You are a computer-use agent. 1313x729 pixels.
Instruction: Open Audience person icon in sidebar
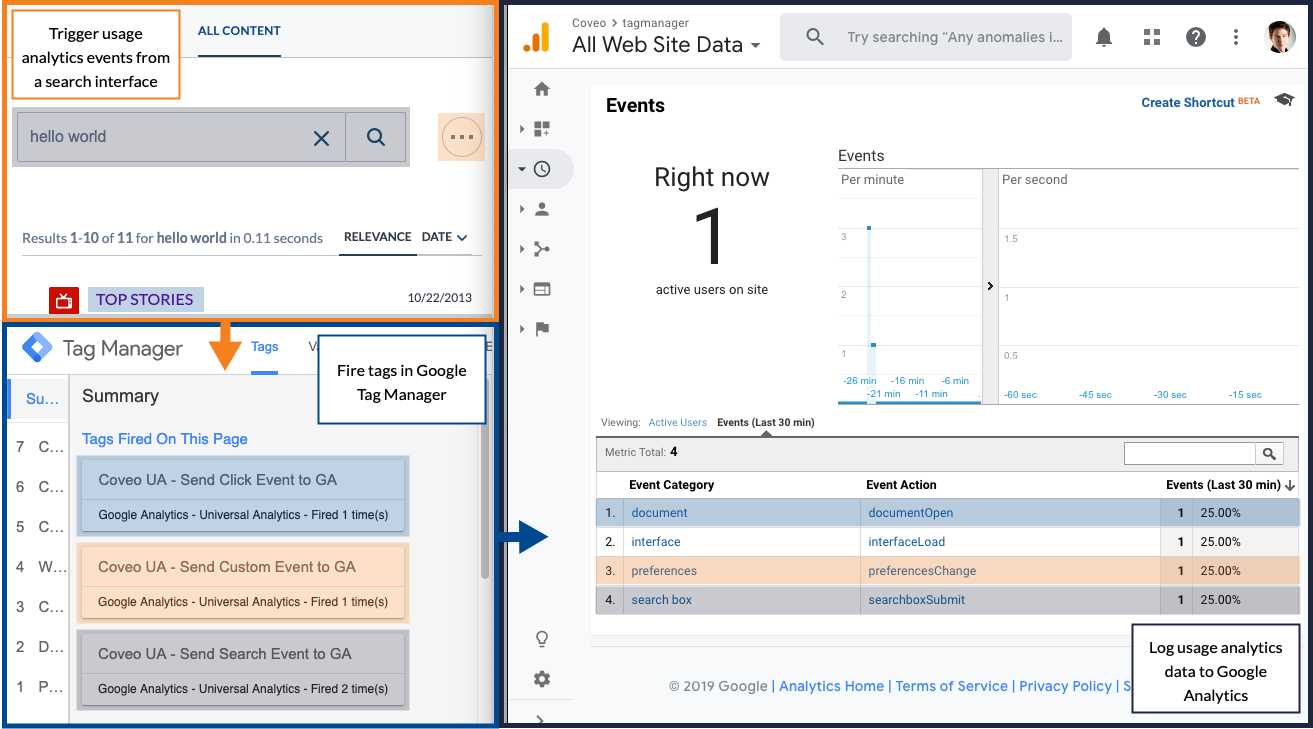pos(542,209)
